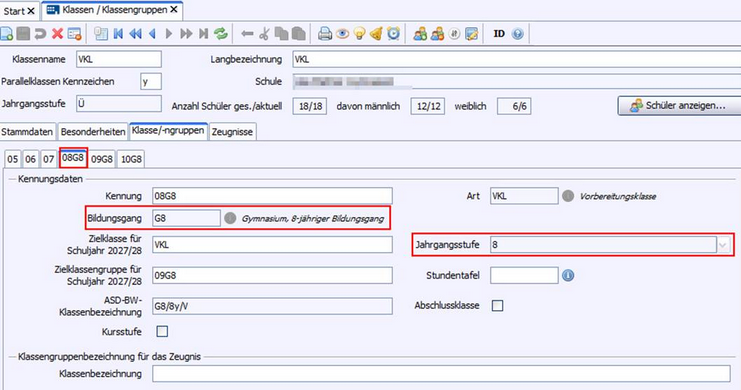741x390 pixels.
Task: Click the red X delete icon
Action: (58, 34)
